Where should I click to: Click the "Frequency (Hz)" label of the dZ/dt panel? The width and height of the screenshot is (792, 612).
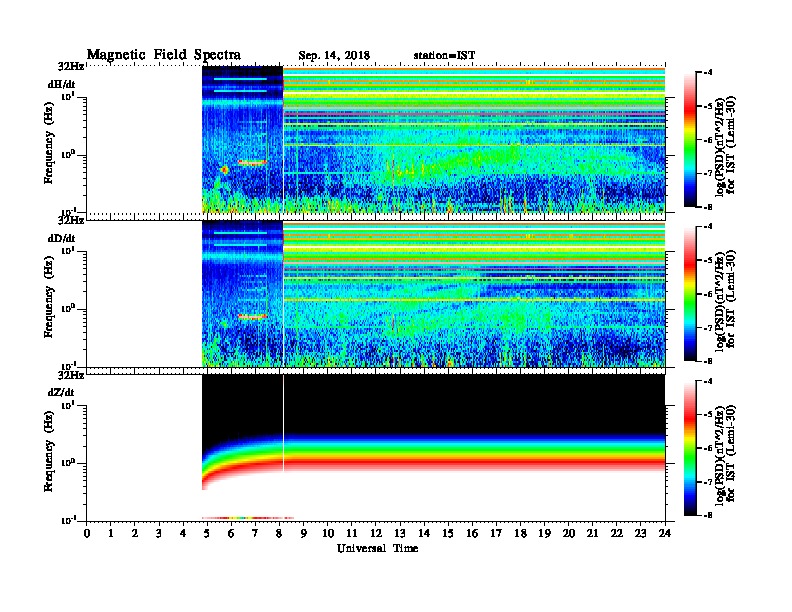point(48,451)
